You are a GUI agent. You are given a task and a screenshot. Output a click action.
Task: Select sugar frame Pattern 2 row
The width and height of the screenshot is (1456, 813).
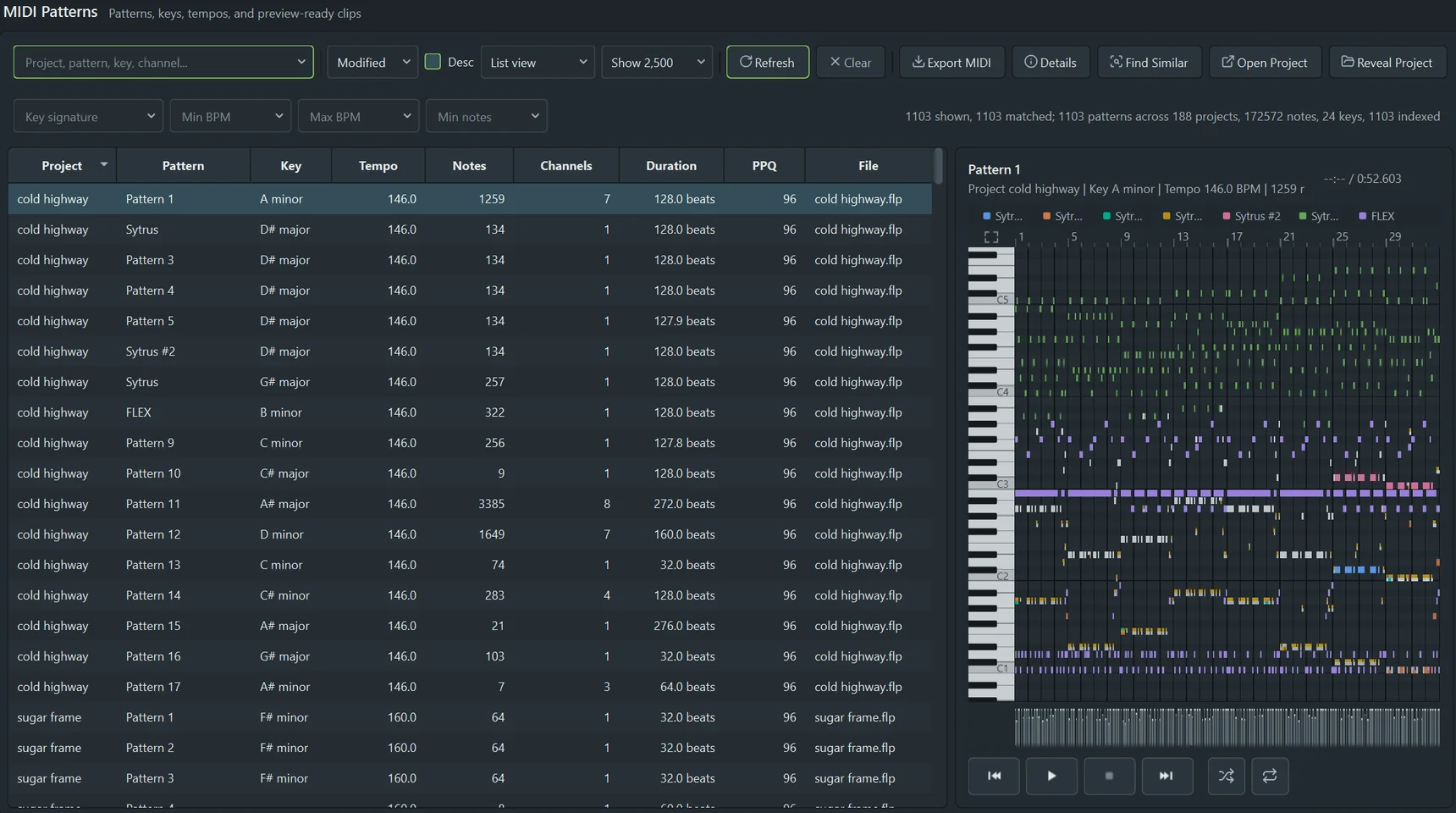click(x=470, y=748)
